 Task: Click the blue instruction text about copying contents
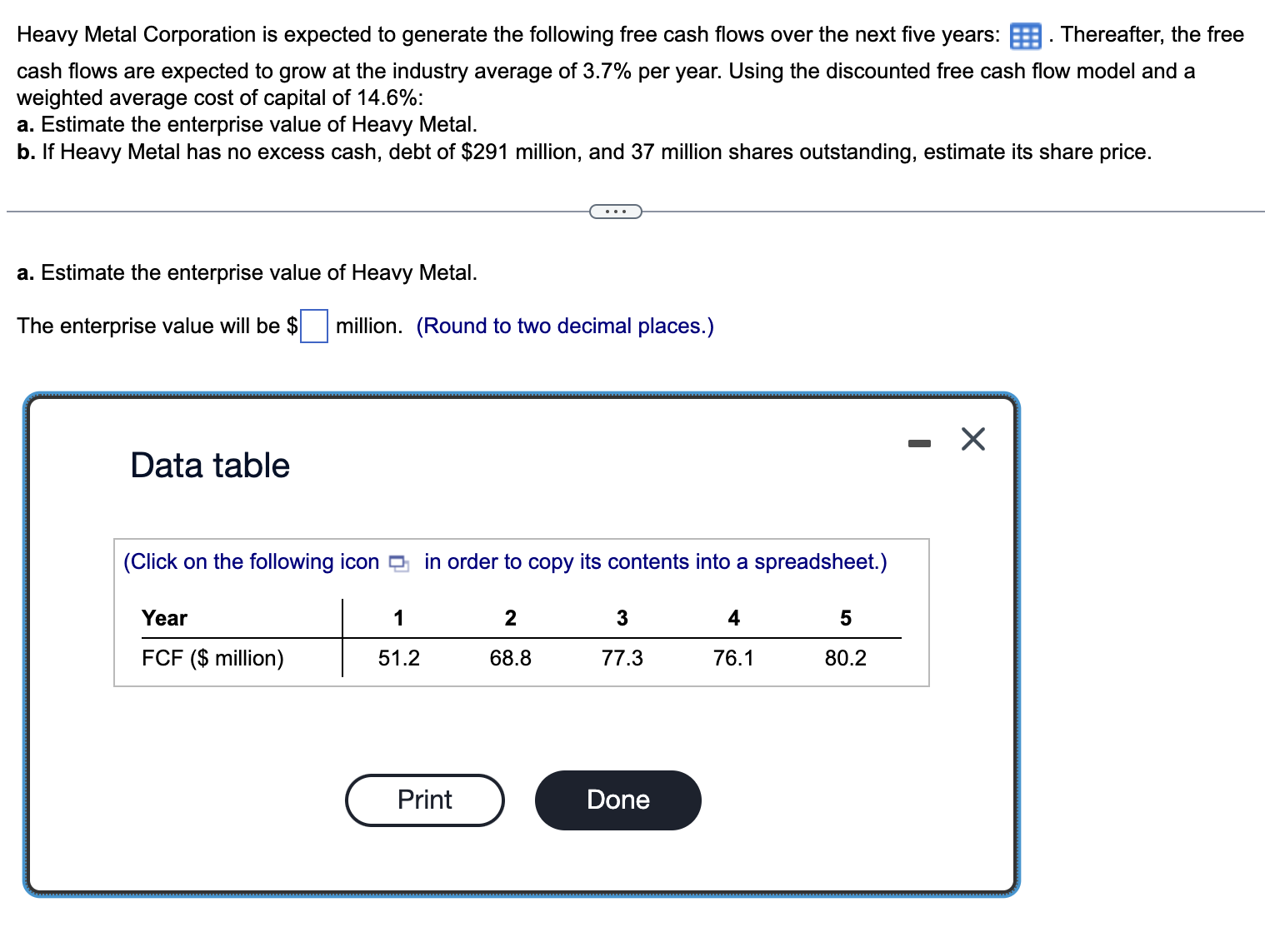pyautogui.click(x=504, y=562)
